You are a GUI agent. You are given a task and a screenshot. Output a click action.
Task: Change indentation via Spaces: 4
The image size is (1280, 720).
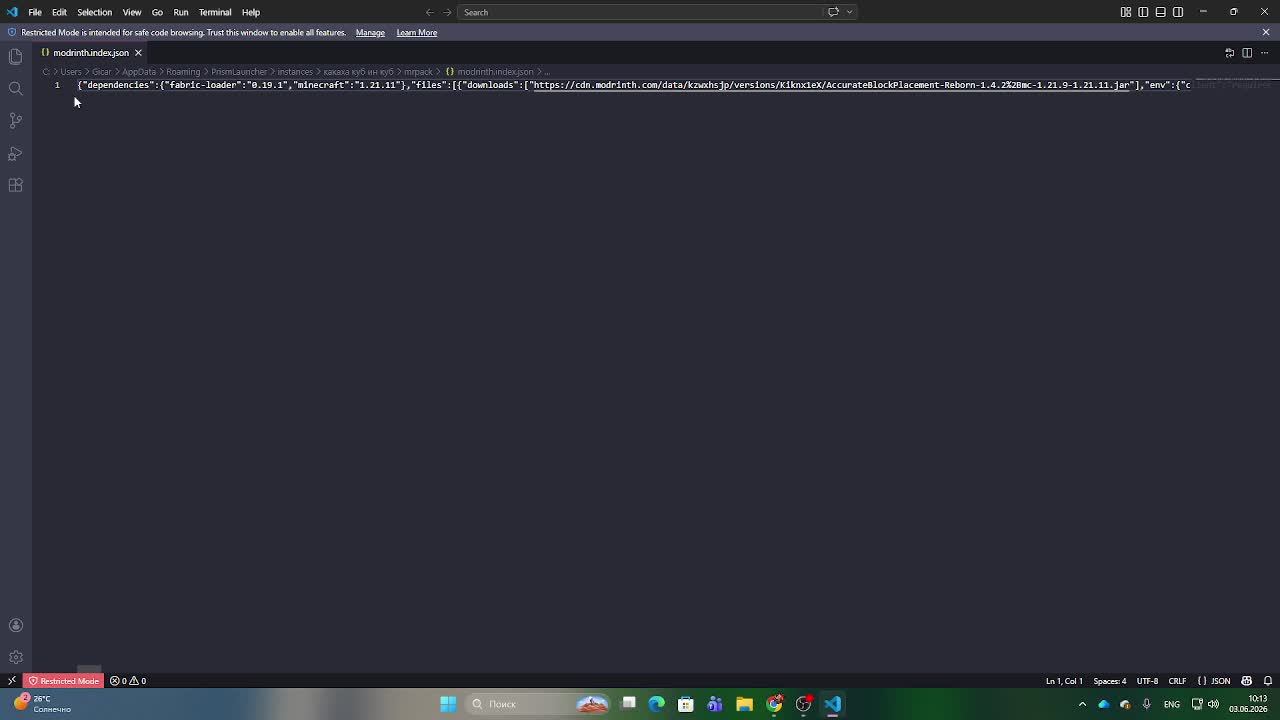click(1109, 681)
